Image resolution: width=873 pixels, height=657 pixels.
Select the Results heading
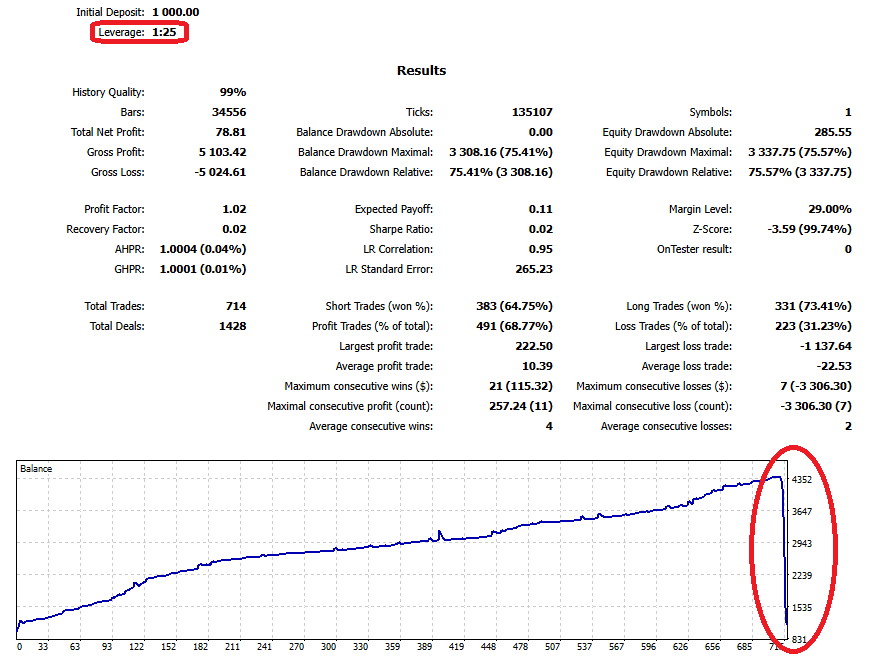[421, 70]
